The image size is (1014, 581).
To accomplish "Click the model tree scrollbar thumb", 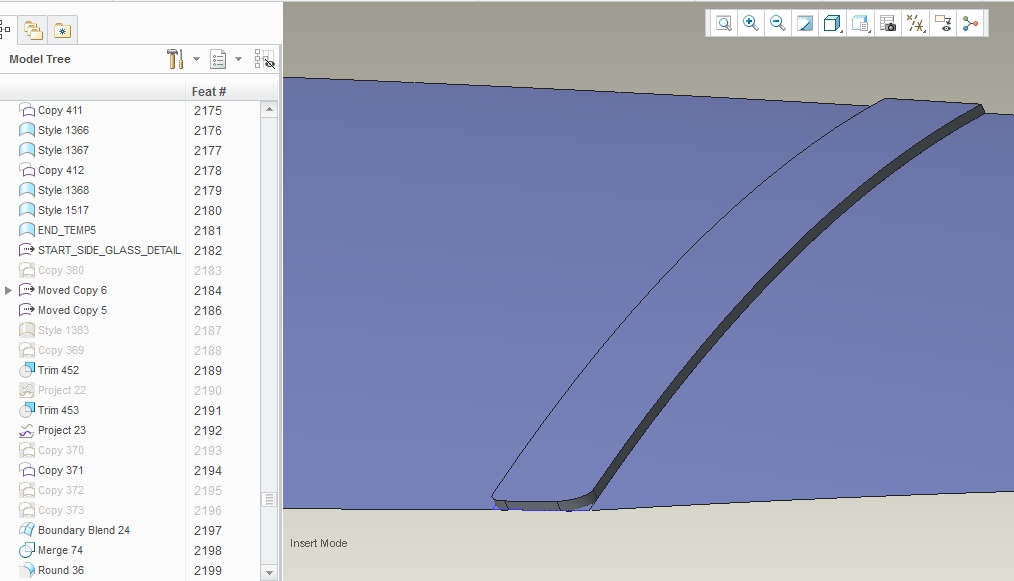I will coord(270,499).
